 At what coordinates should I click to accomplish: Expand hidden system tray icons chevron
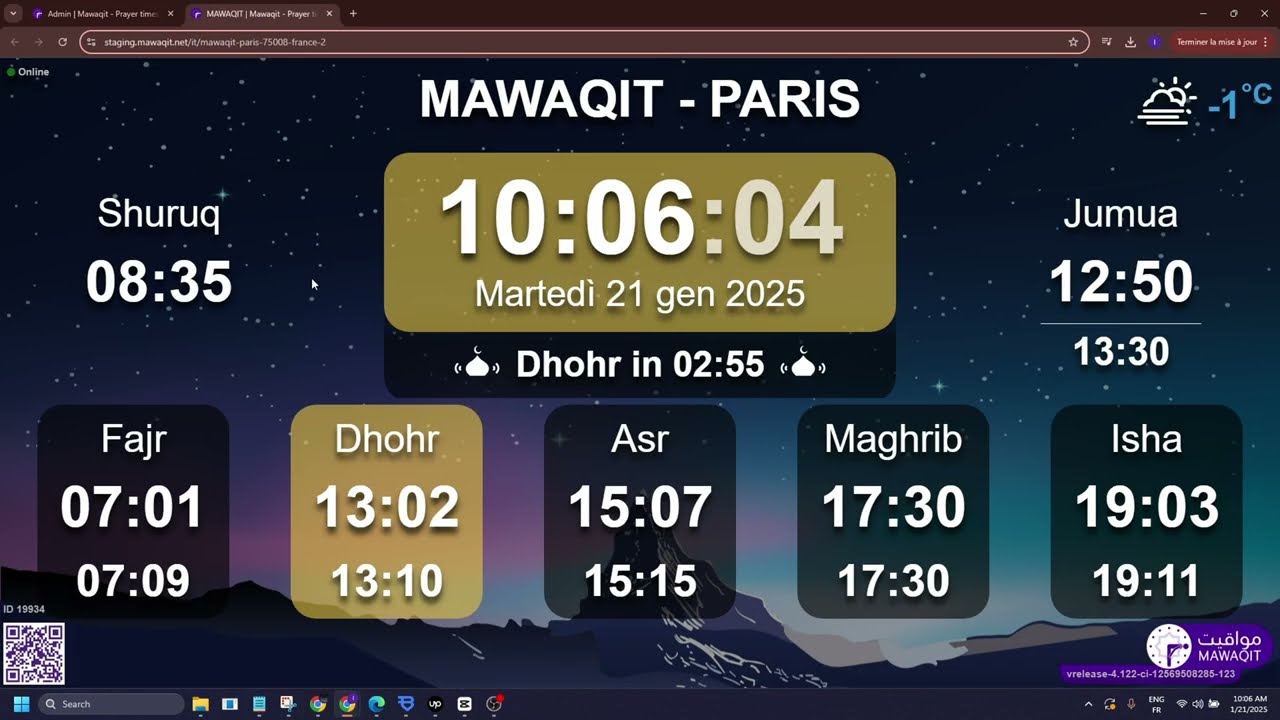pos(1088,704)
